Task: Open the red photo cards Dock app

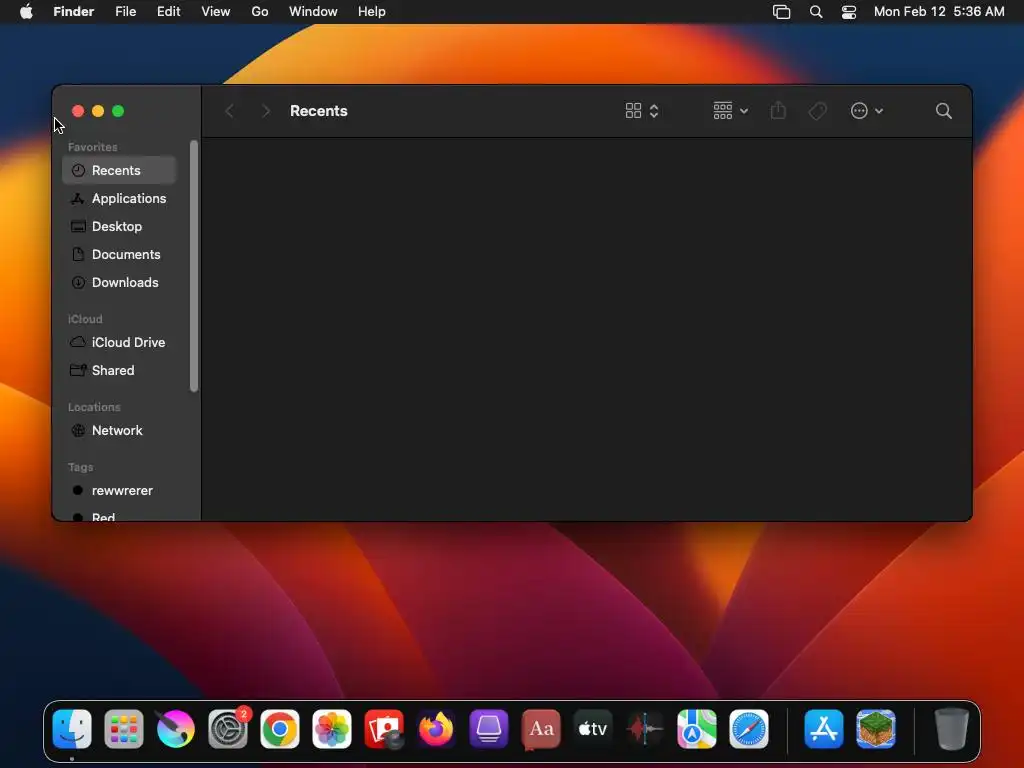Action: point(384,728)
